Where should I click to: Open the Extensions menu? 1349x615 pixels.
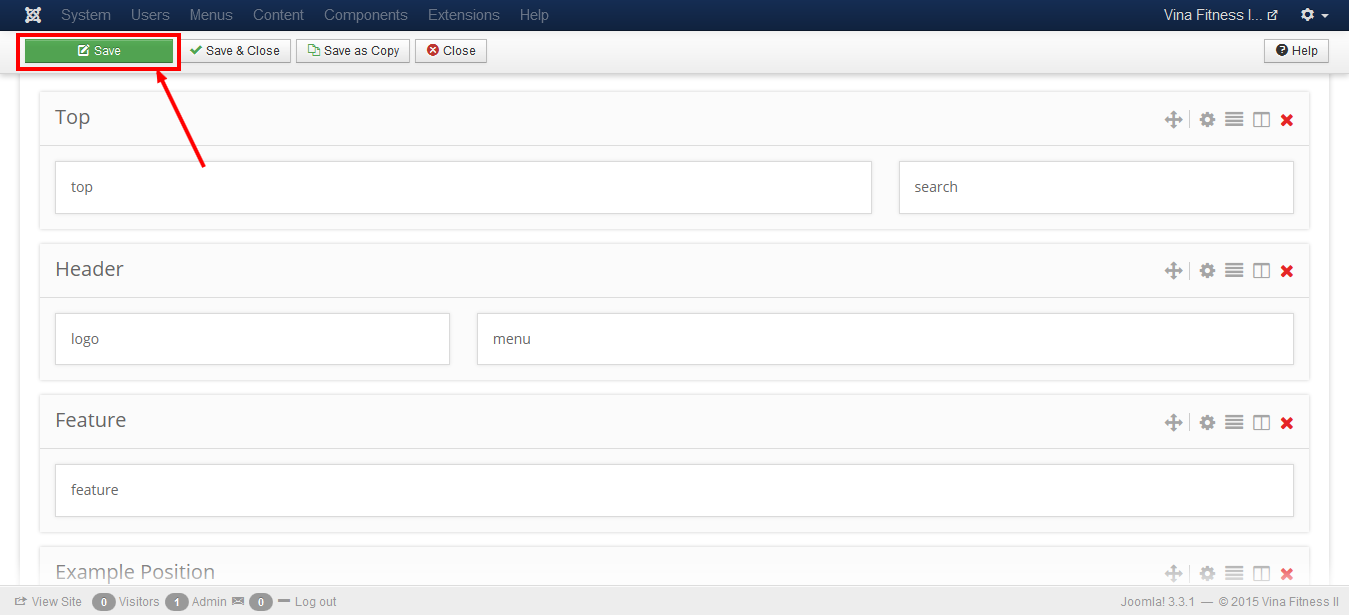(x=463, y=15)
